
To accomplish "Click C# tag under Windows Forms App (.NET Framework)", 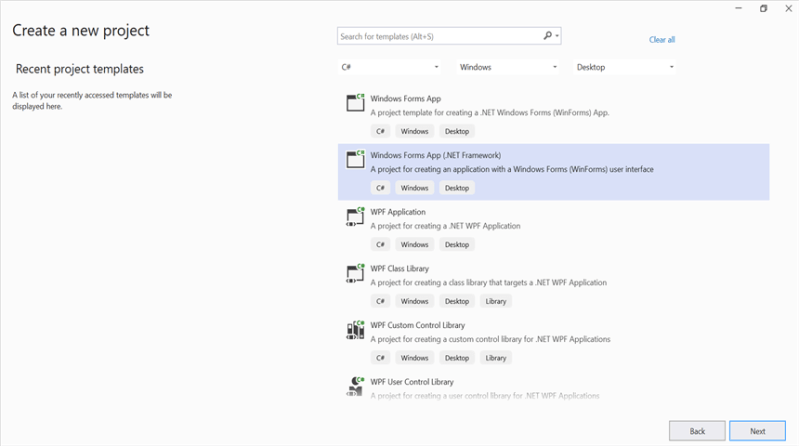I will [x=380, y=188].
